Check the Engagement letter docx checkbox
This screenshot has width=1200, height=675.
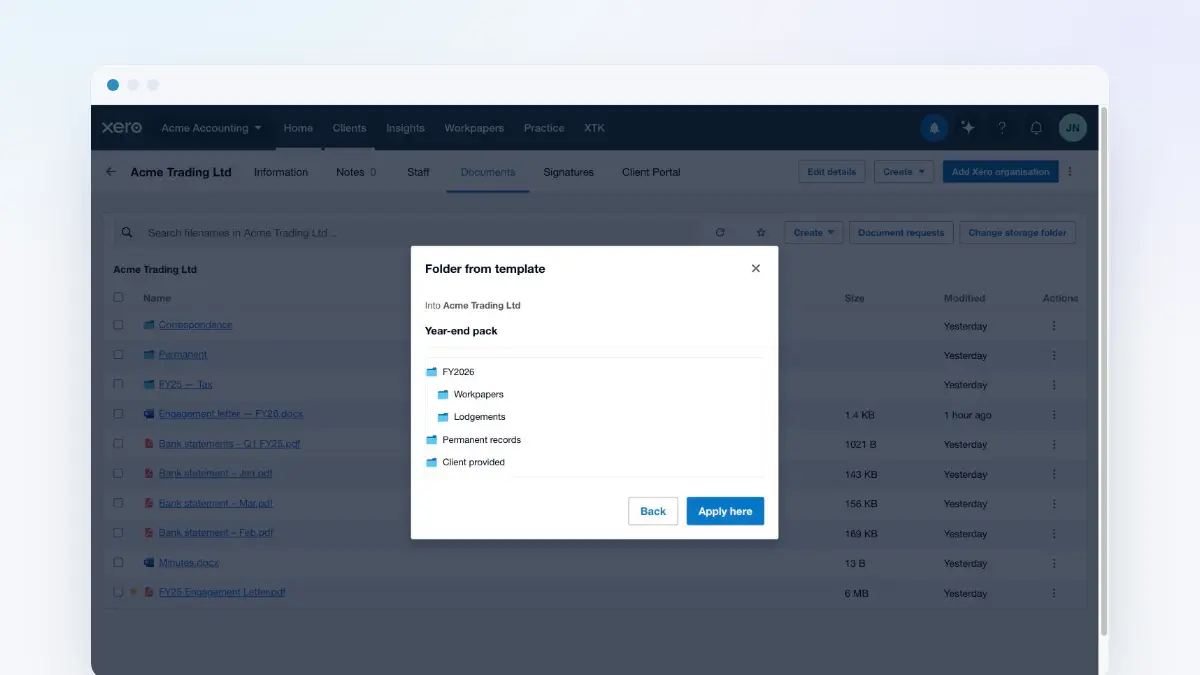click(x=119, y=413)
